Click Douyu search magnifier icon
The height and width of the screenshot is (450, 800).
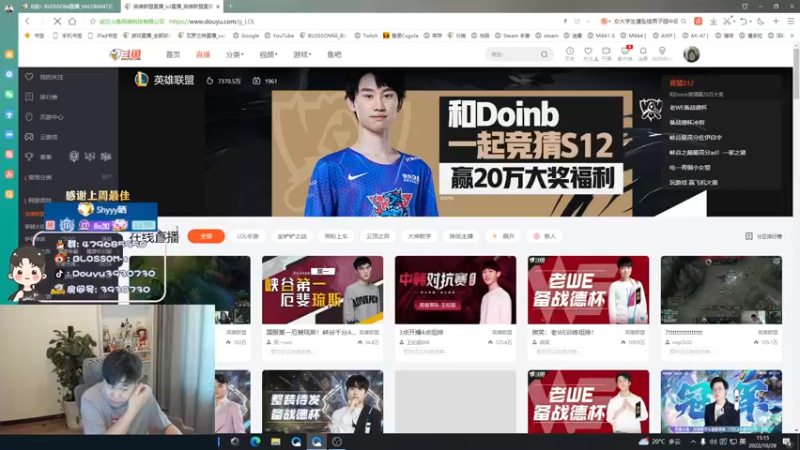(x=544, y=54)
